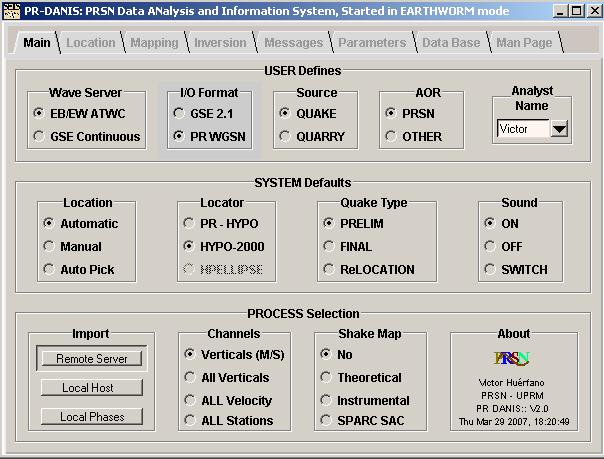
Task: Open the Mapping tab
Action: (x=154, y=42)
